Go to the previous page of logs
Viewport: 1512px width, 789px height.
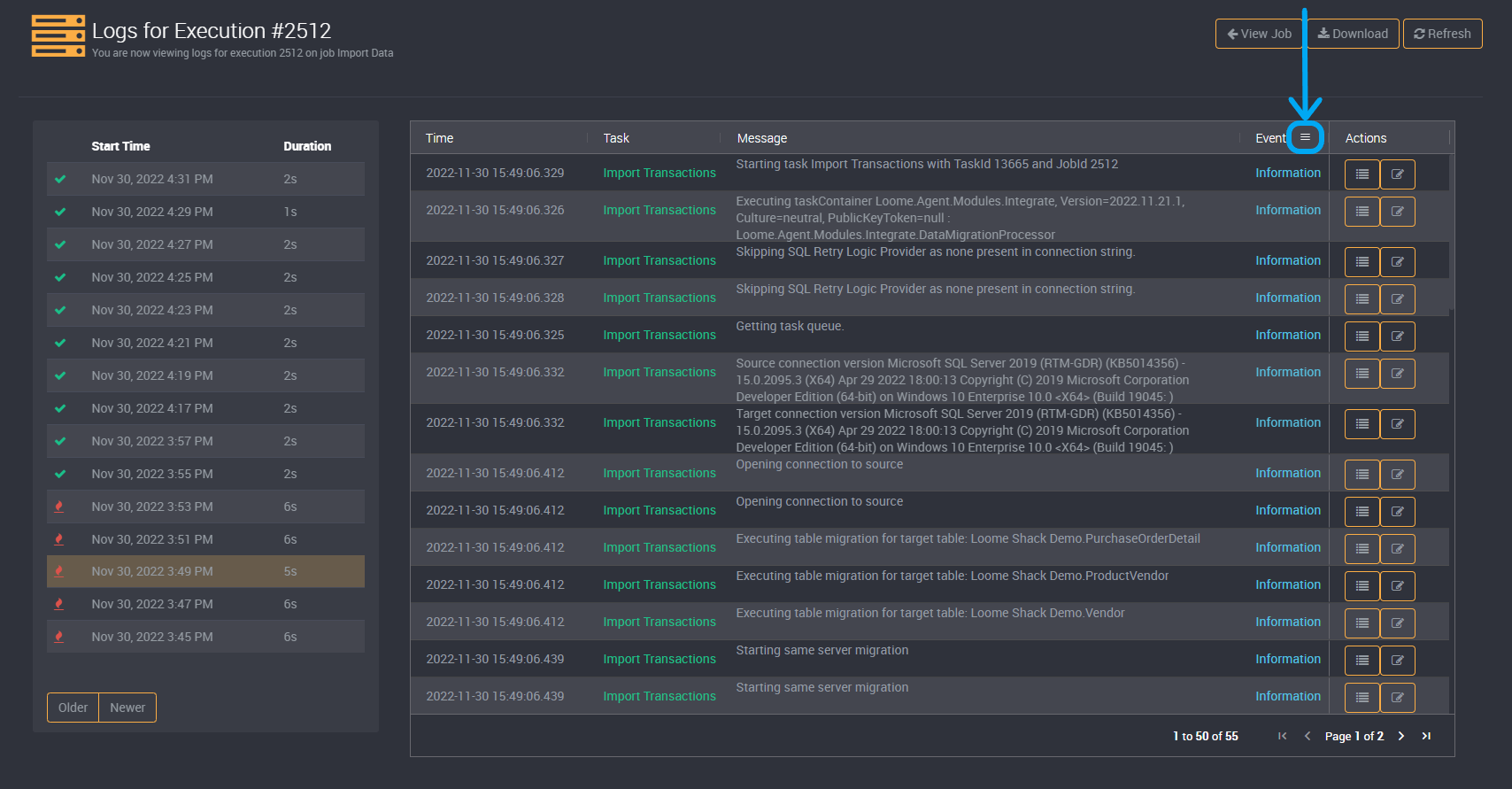(1308, 736)
